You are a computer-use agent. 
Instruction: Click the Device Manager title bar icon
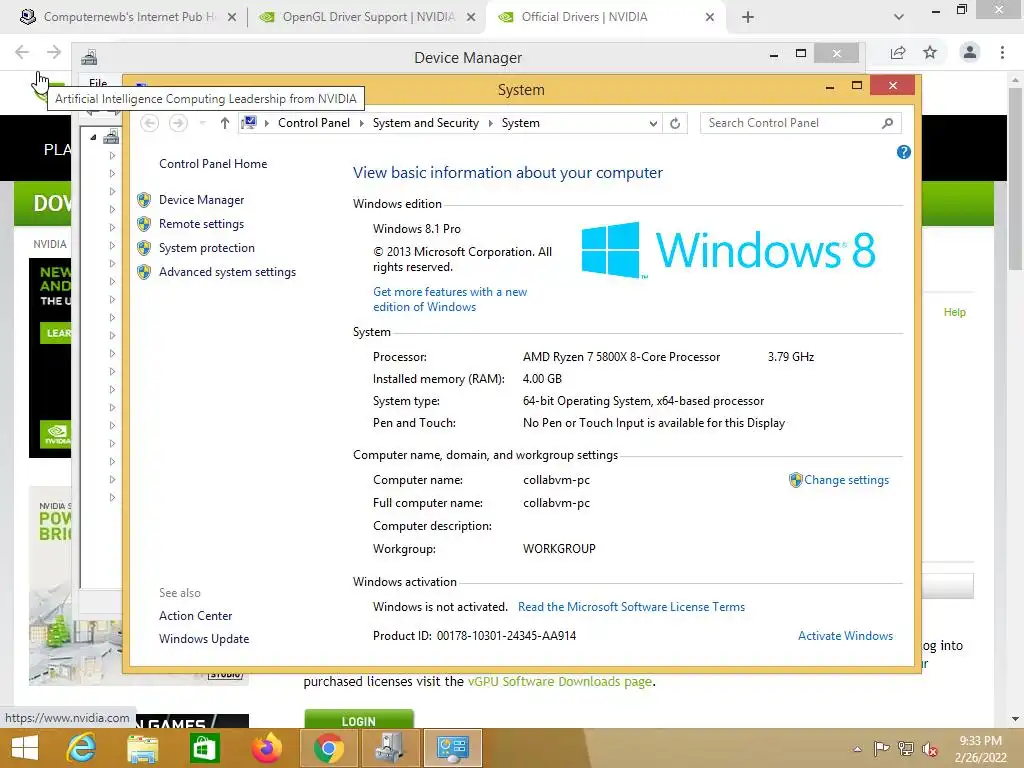click(x=89, y=57)
